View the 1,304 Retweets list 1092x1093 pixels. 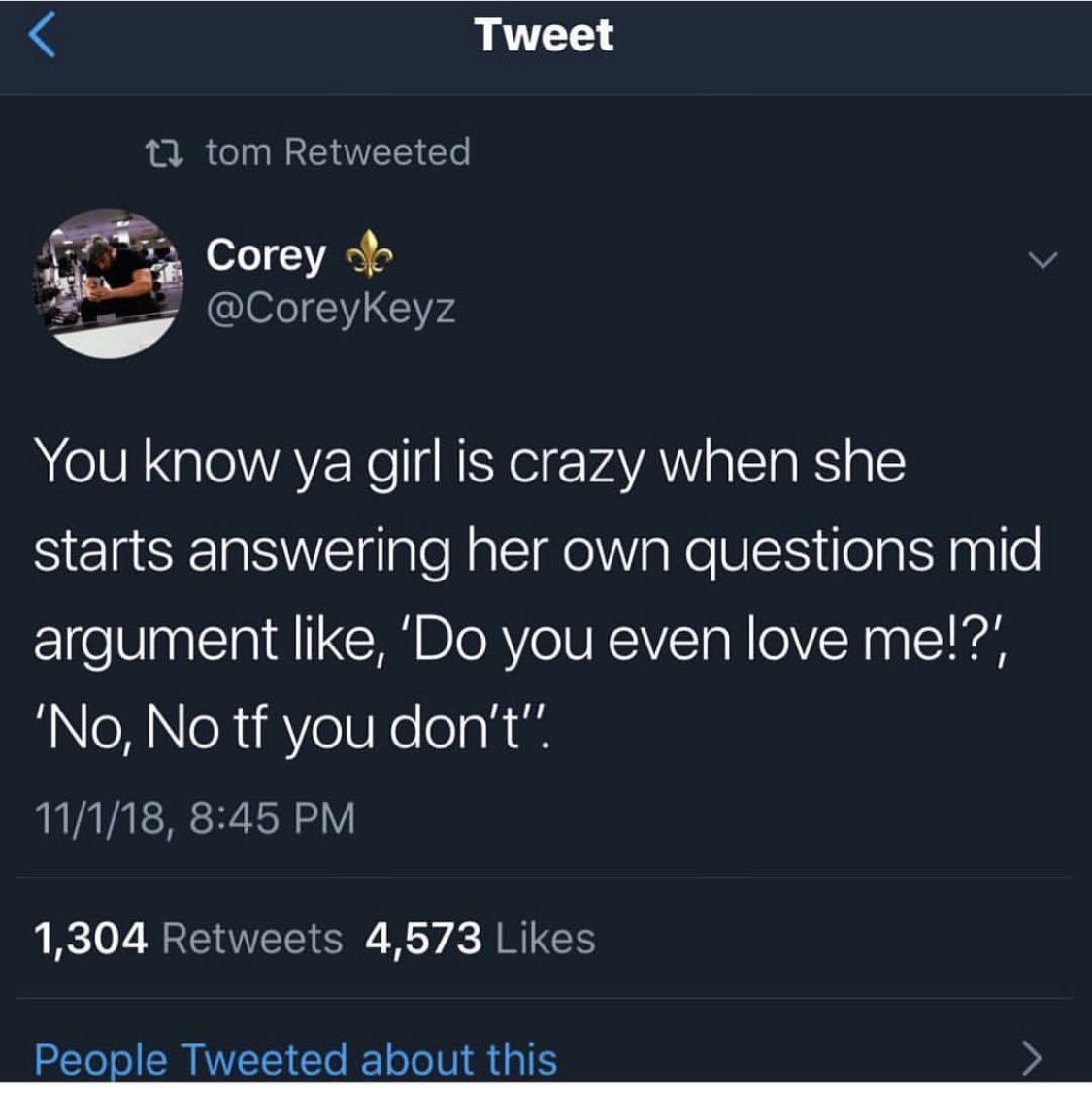188,939
